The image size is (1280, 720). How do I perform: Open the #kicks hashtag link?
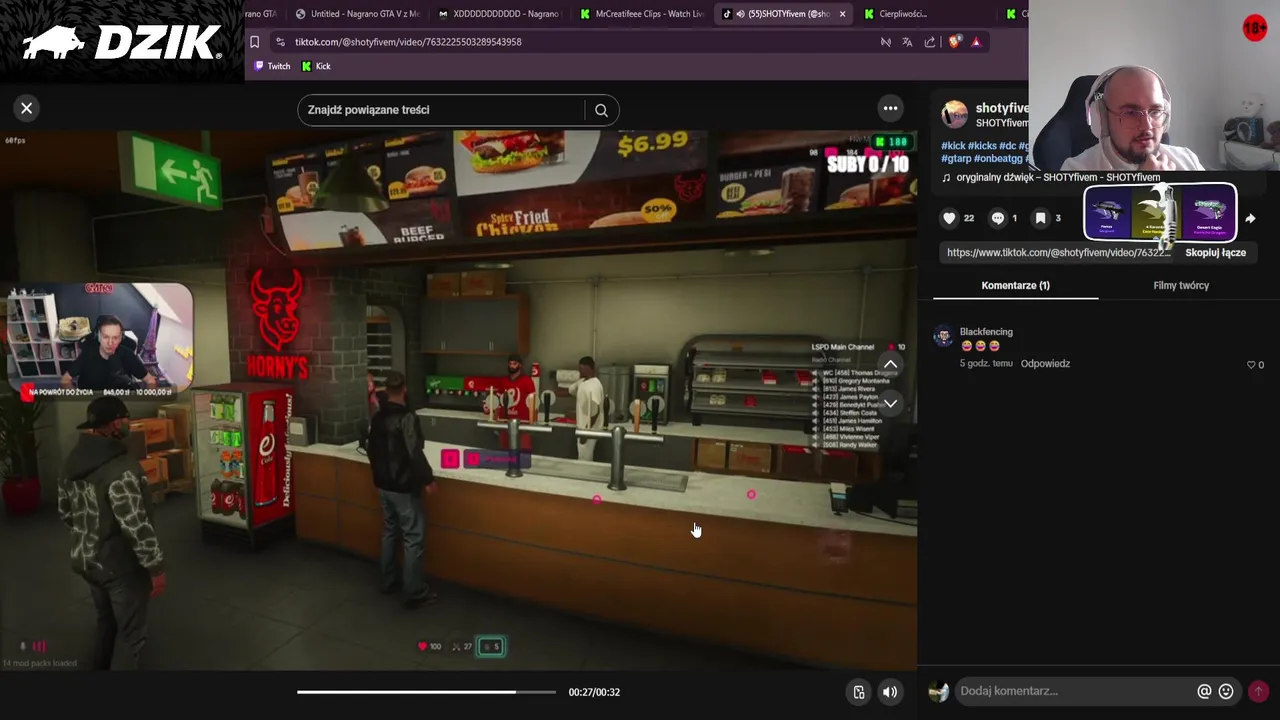tap(982, 146)
